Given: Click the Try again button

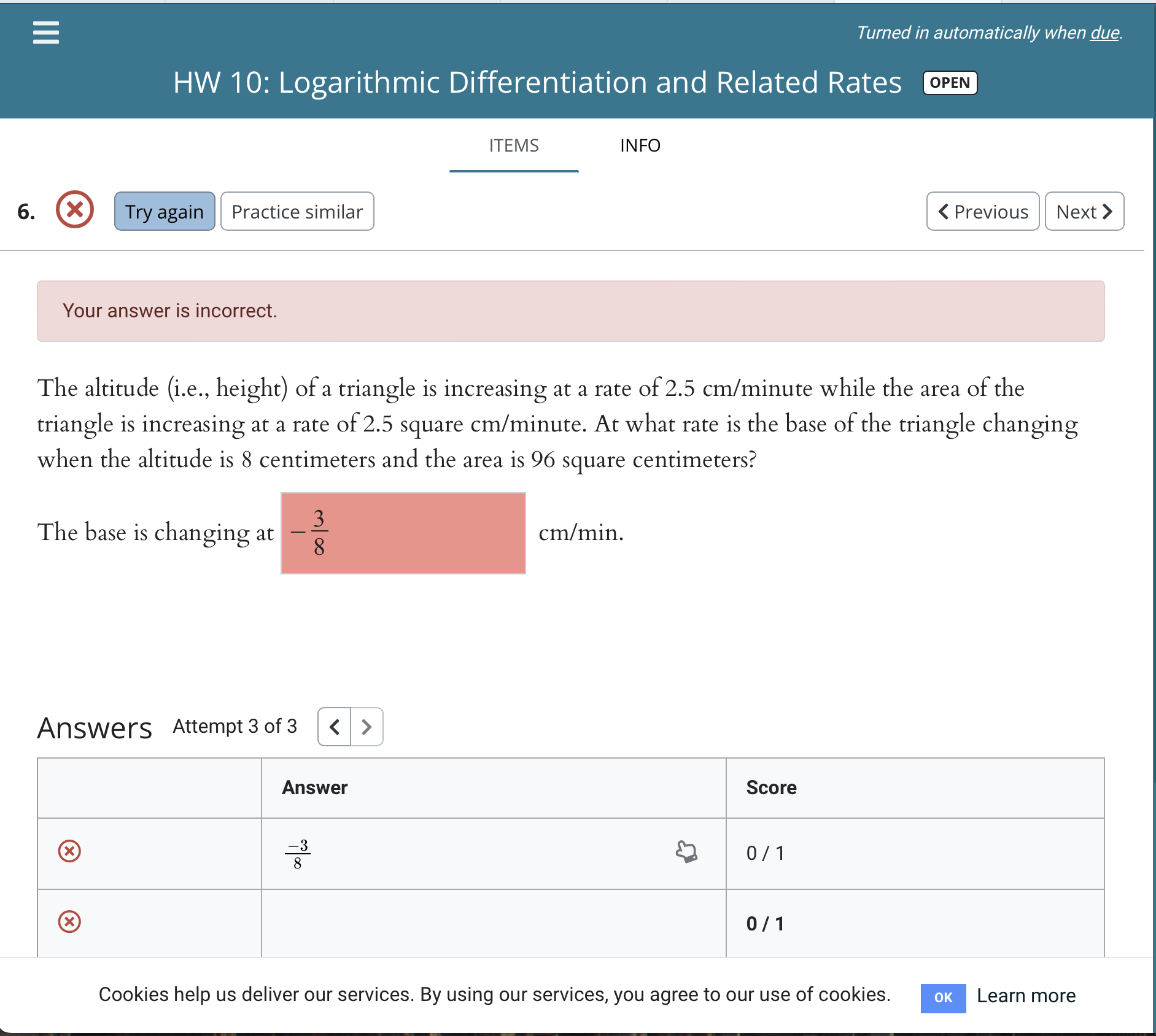Looking at the screenshot, I should click(x=164, y=211).
